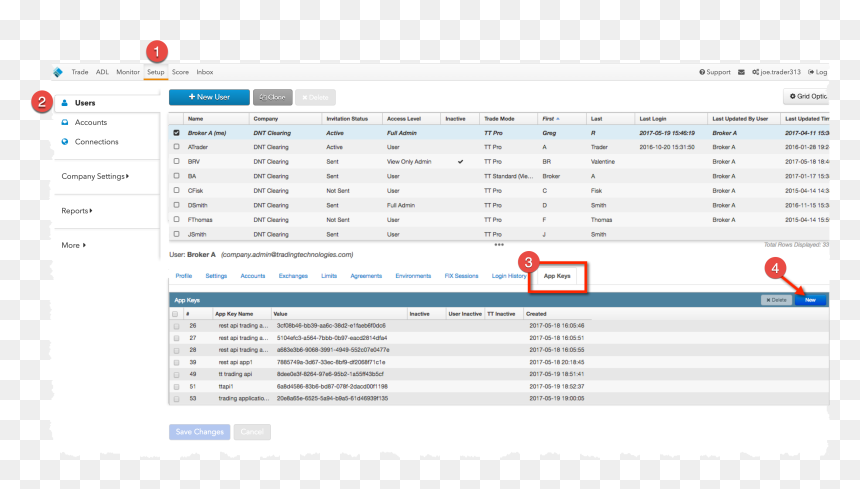The width and height of the screenshot is (860, 489).
Task: Open Accounts in the sidebar
Action: (x=91, y=122)
